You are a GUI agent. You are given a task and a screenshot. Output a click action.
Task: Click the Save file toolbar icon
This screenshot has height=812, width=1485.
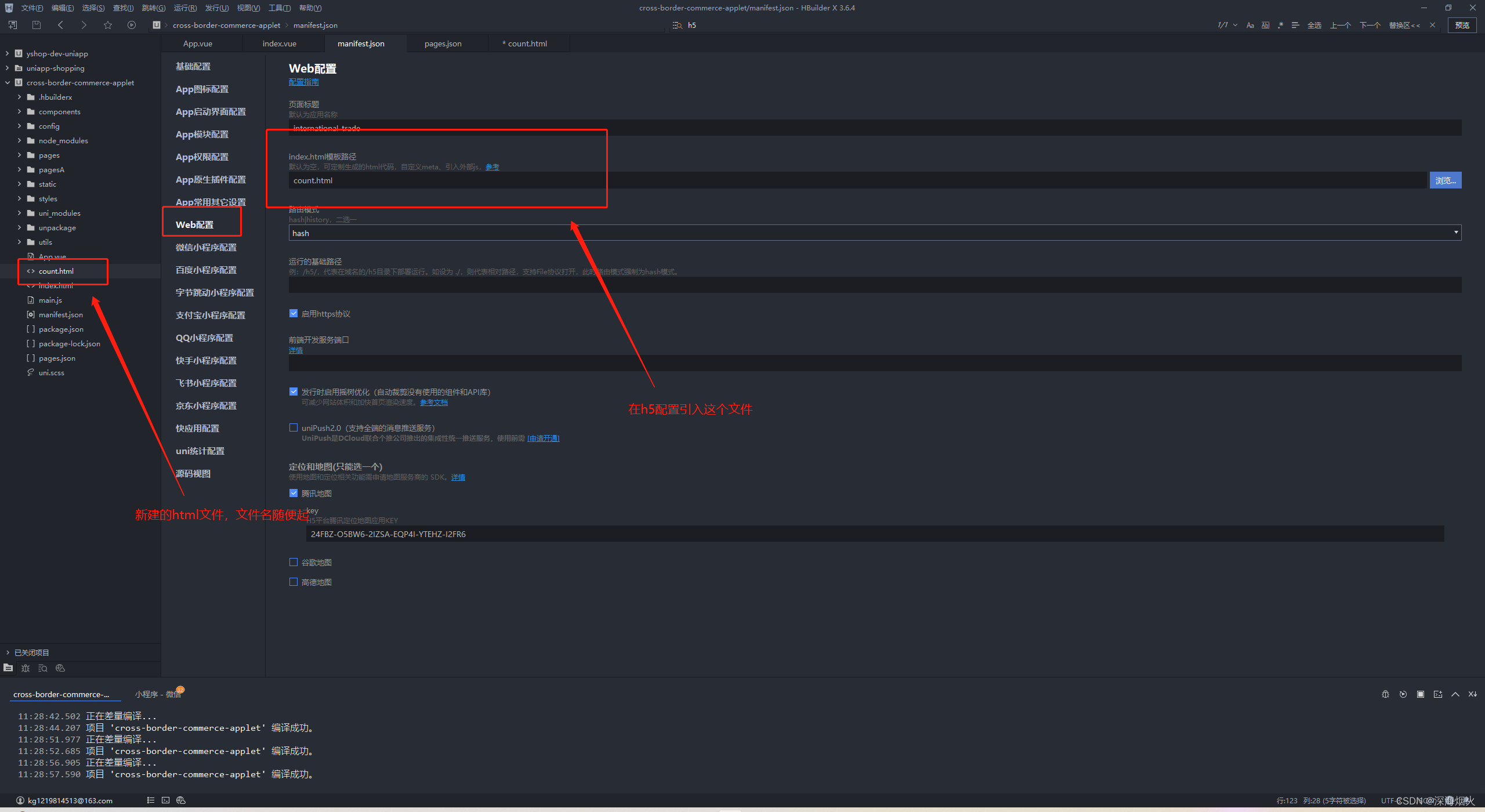click(37, 25)
